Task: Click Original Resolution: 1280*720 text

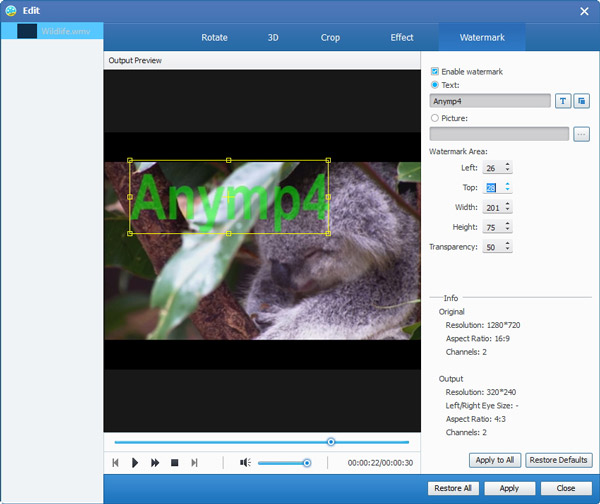Action: 483,325
